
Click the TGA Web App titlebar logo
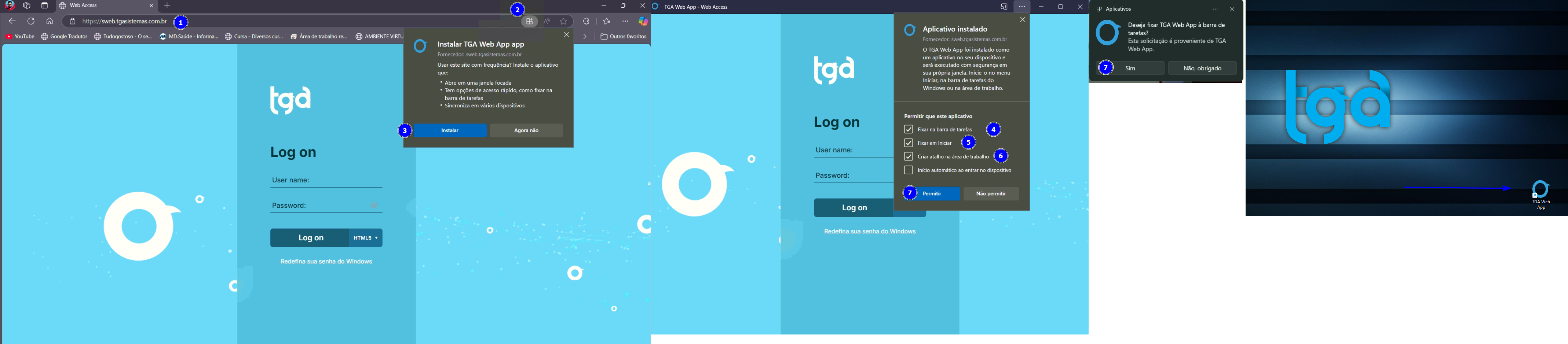point(655,7)
